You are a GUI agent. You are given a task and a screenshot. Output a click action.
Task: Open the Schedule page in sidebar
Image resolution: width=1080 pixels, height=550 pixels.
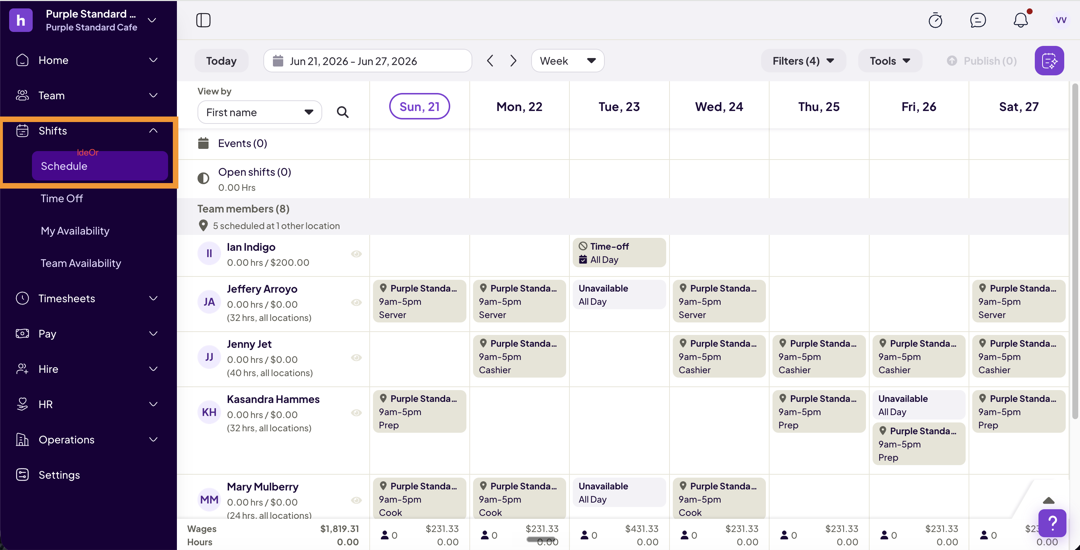100,166
